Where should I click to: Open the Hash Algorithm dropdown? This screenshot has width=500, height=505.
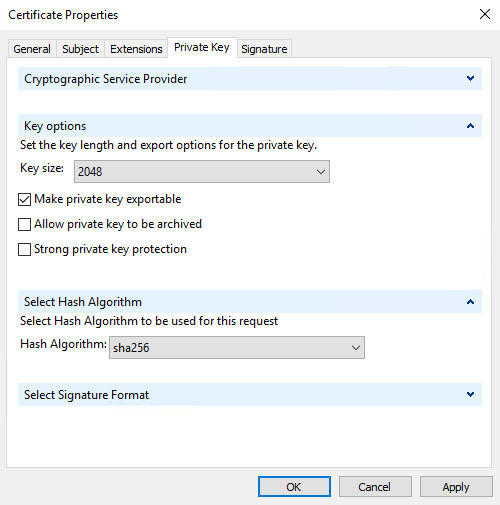pos(237,348)
